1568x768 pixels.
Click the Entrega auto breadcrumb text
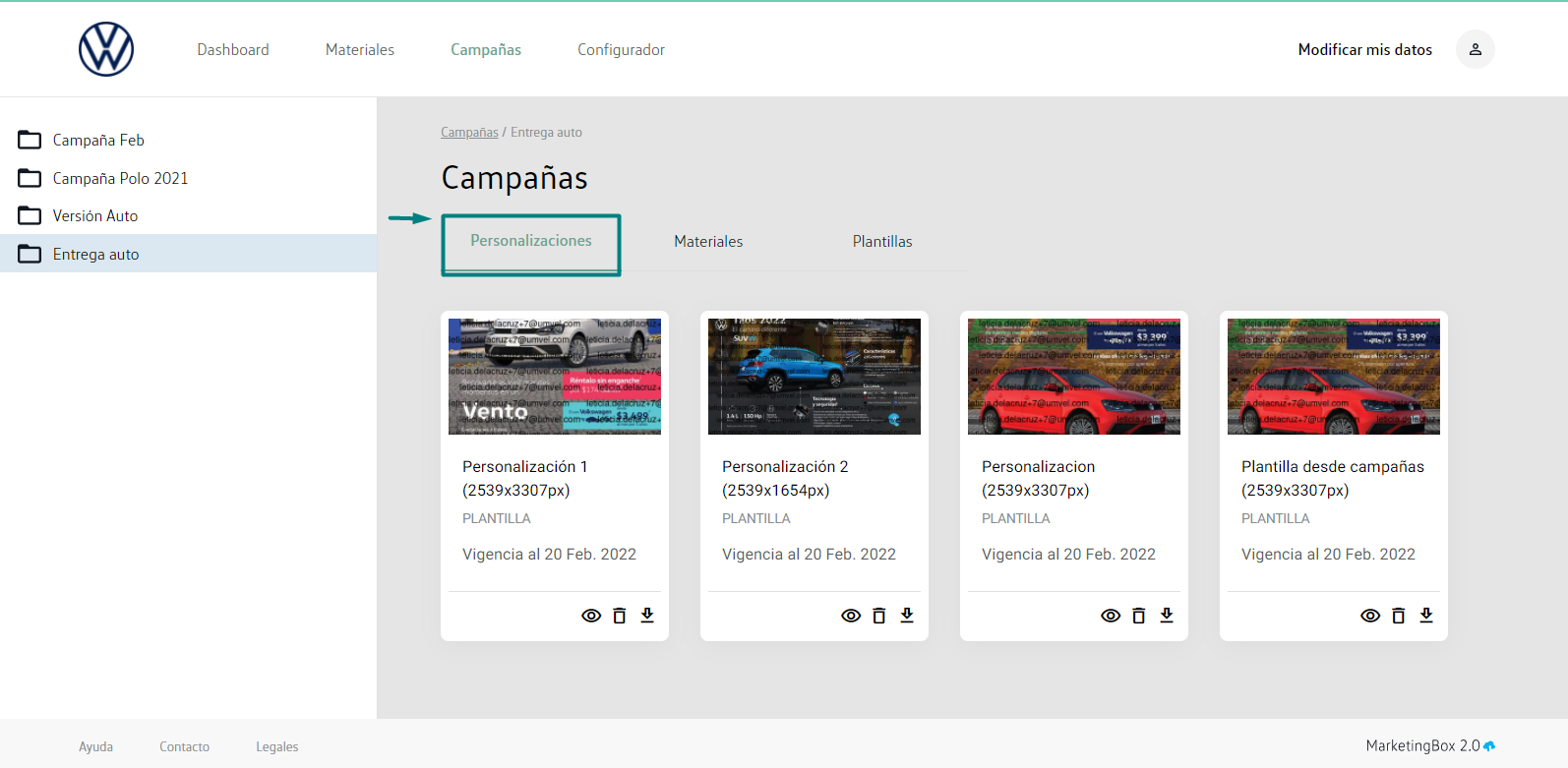coord(546,132)
